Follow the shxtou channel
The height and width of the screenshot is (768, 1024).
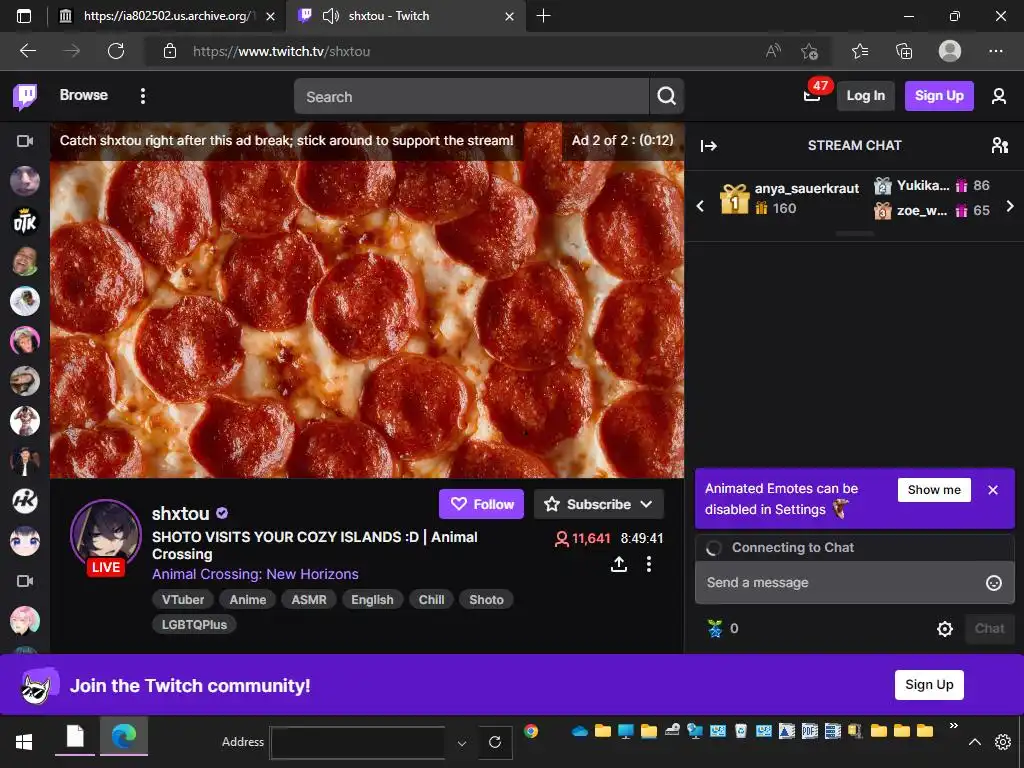click(x=481, y=504)
